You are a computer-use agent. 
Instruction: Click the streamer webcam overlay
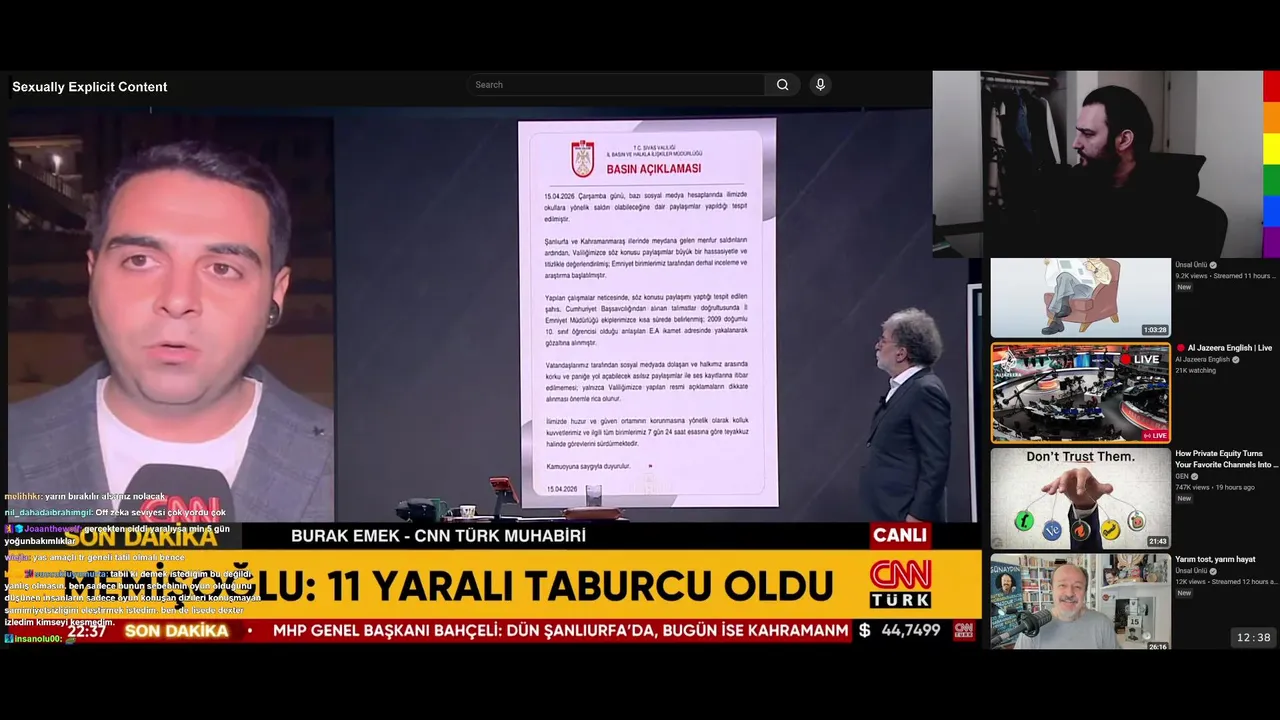pos(1098,164)
